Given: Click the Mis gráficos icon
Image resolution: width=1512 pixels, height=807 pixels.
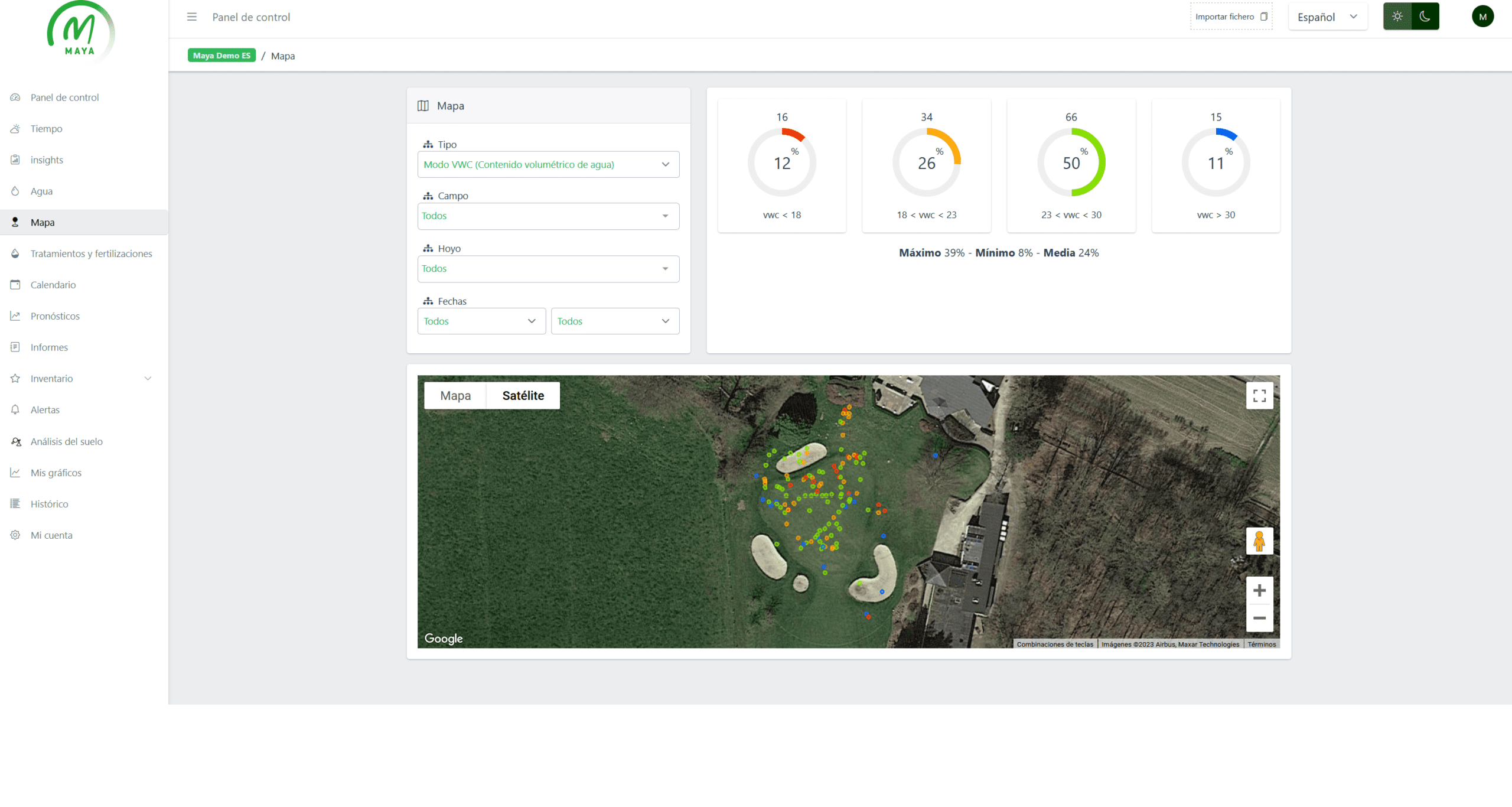Looking at the screenshot, I should [15, 473].
